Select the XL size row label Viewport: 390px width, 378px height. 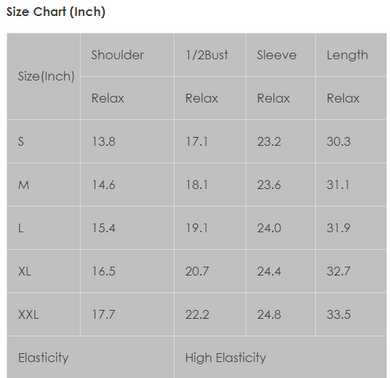coord(25,271)
